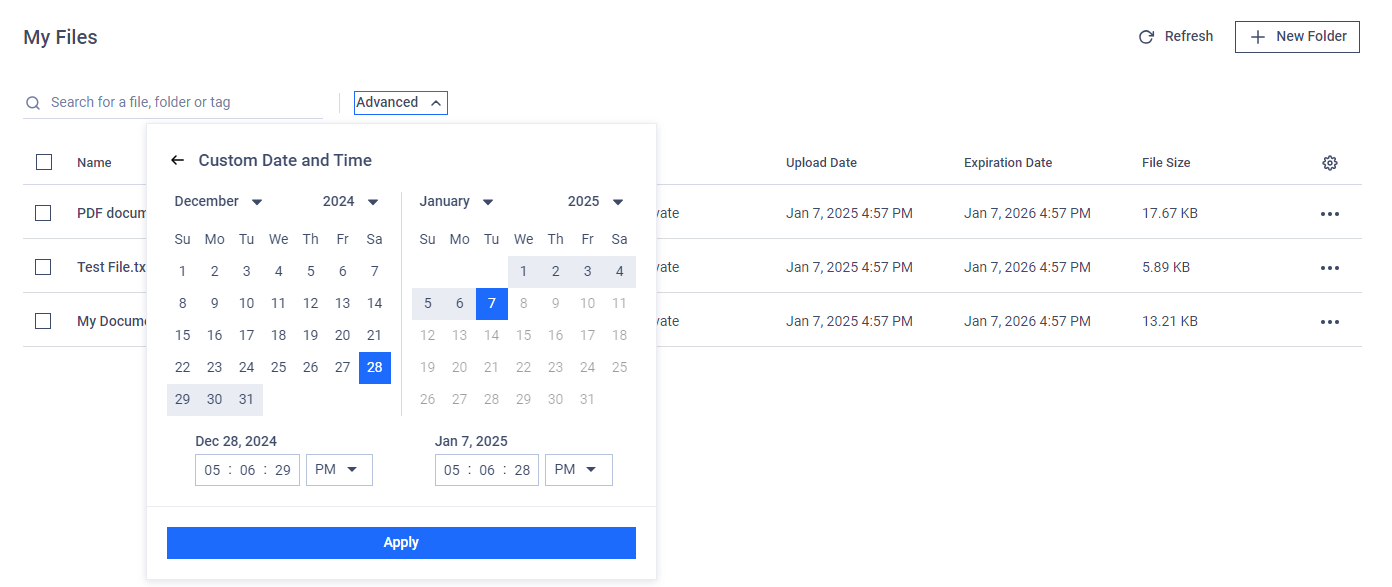This screenshot has width=1392, height=587.
Task: Click the Apply button
Action: coord(401,542)
